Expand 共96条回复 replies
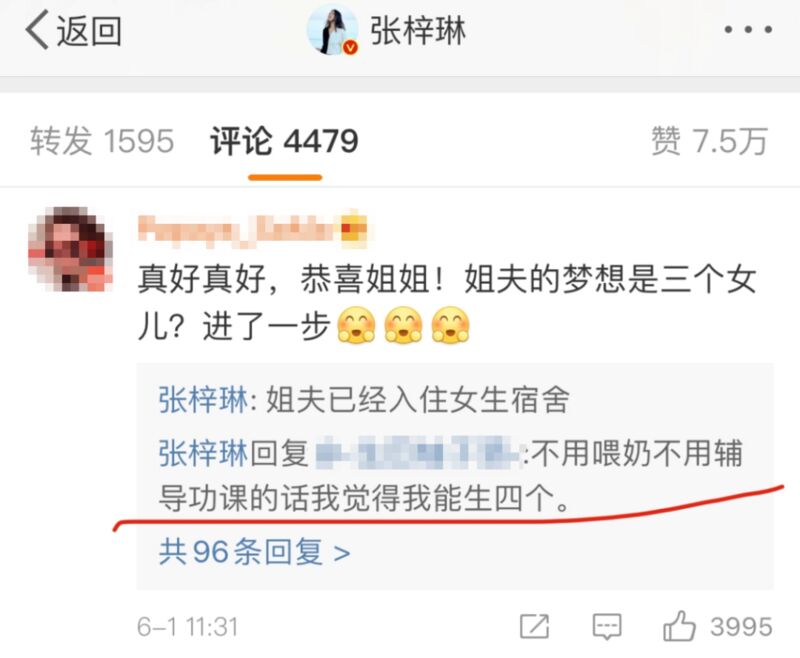This screenshot has height=658, width=800. pos(255,551)
